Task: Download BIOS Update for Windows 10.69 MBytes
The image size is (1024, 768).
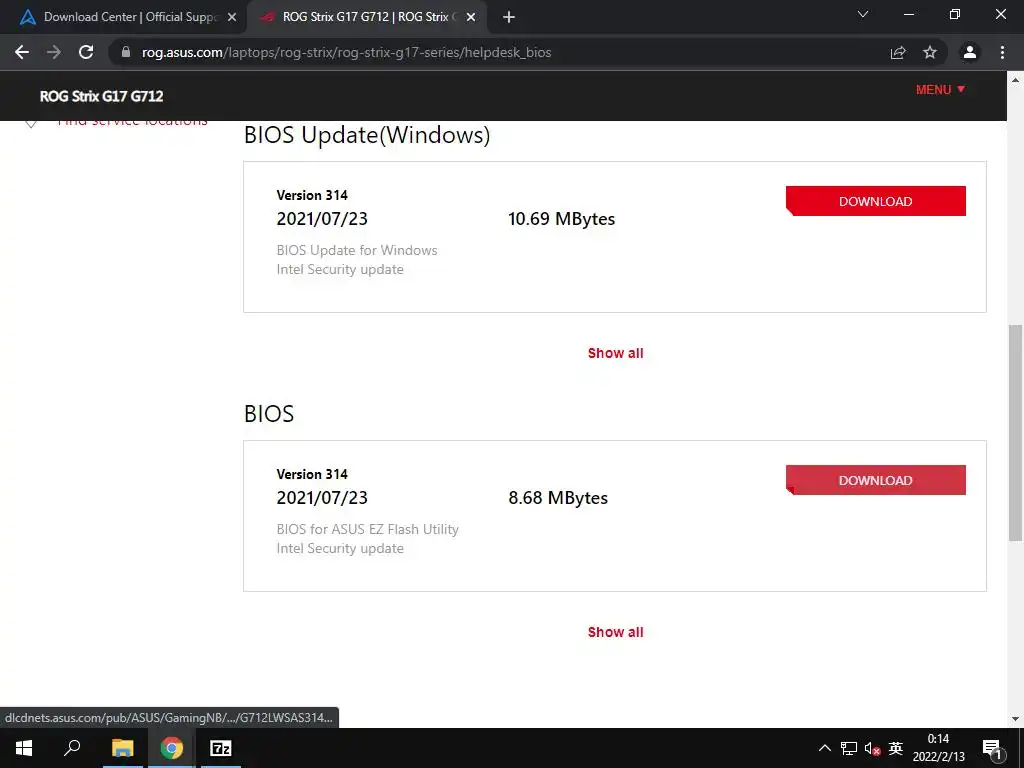Action: [x=876, y=201]
